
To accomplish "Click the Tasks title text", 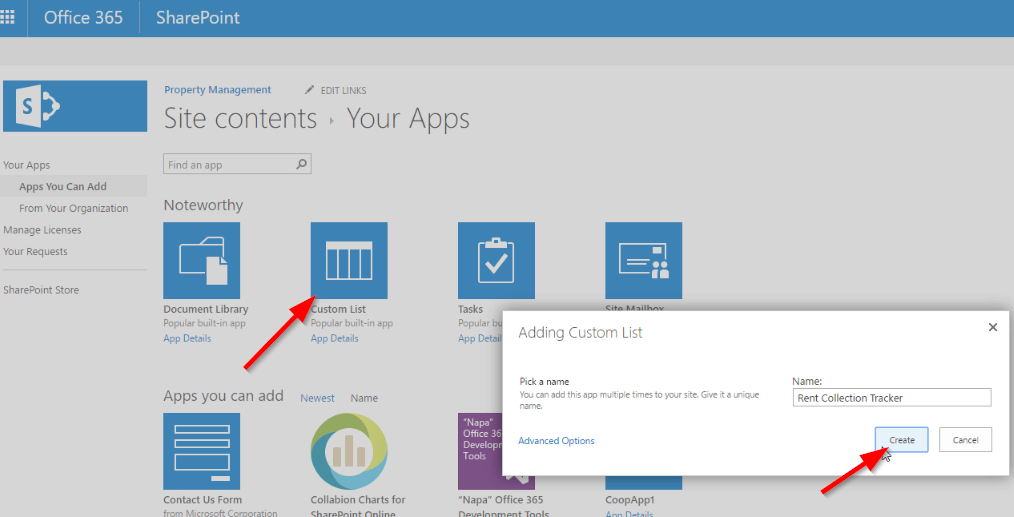I will [470, 309].
